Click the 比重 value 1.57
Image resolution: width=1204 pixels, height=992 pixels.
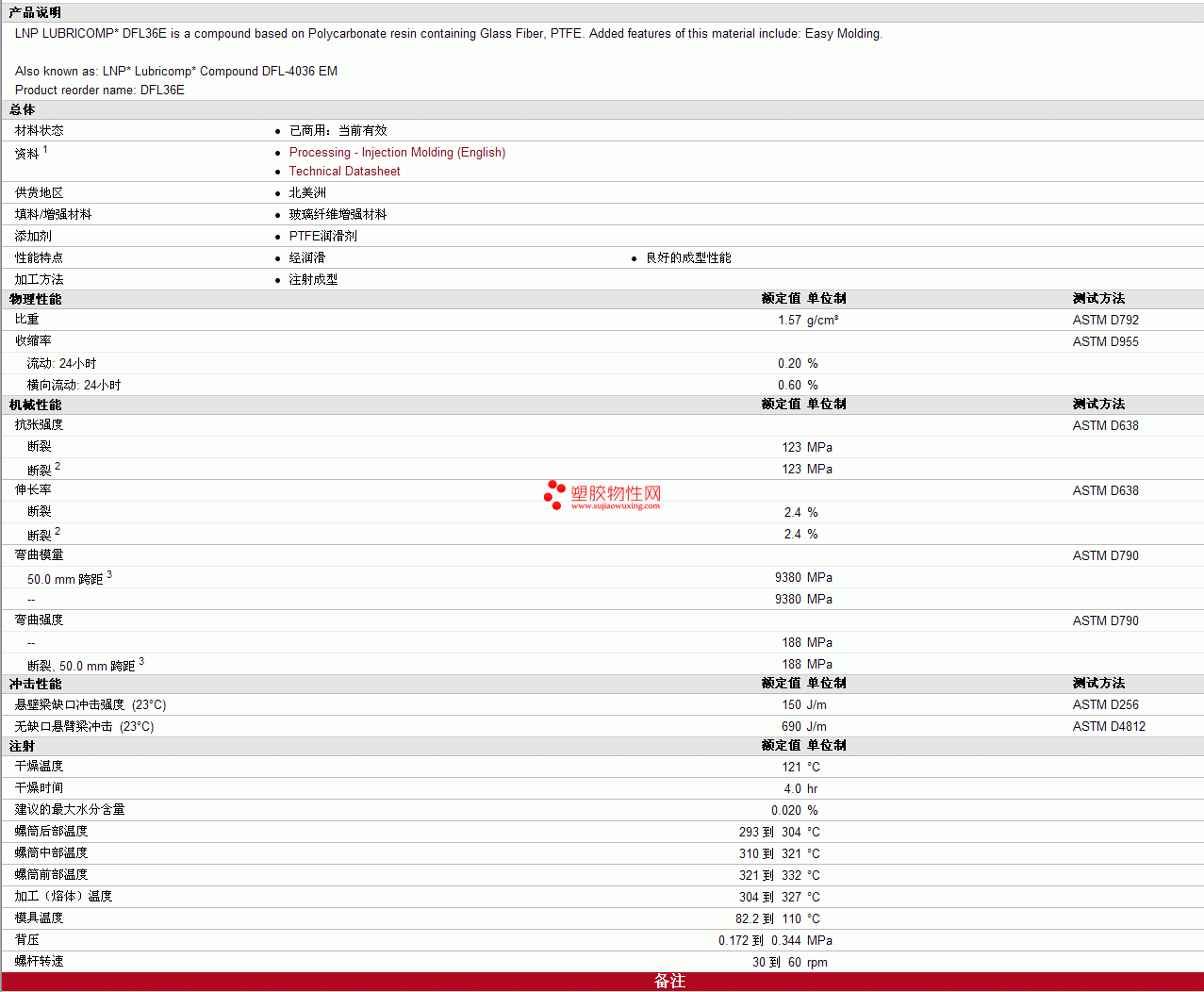click(x=789, y=321)
